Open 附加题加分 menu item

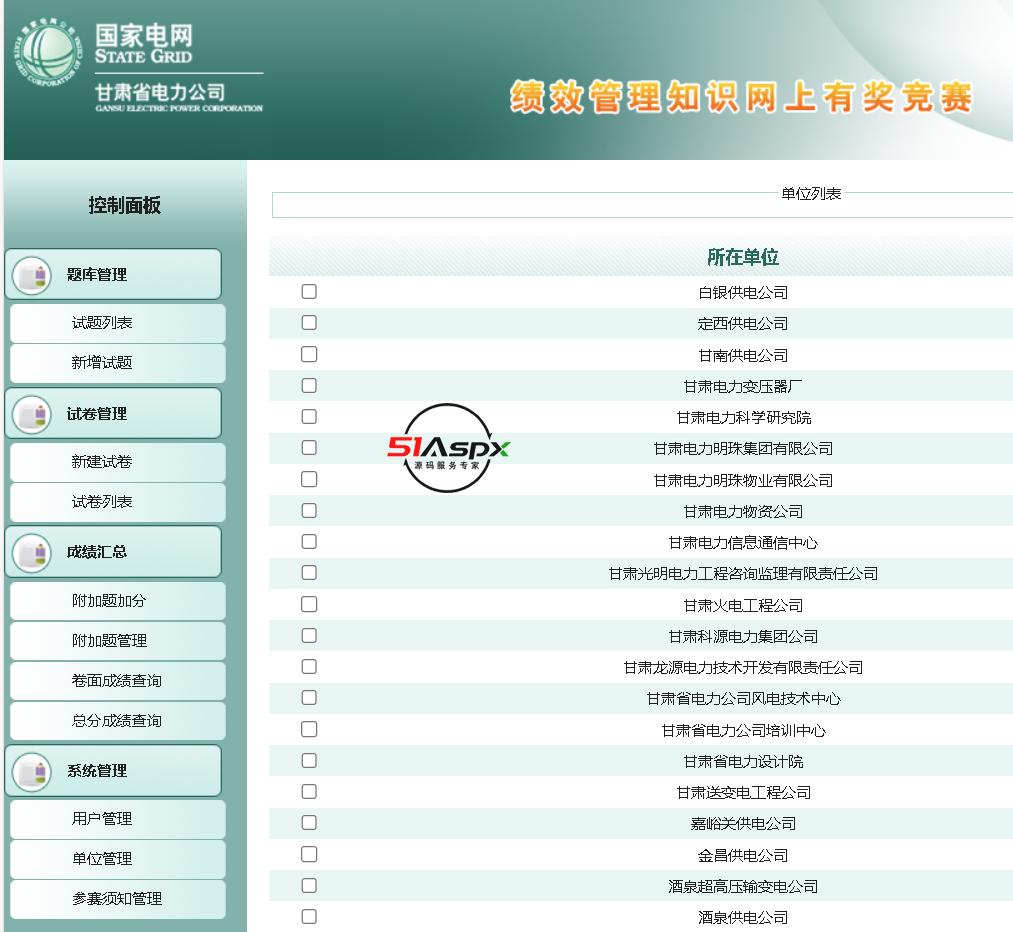[x=118, y=601]
